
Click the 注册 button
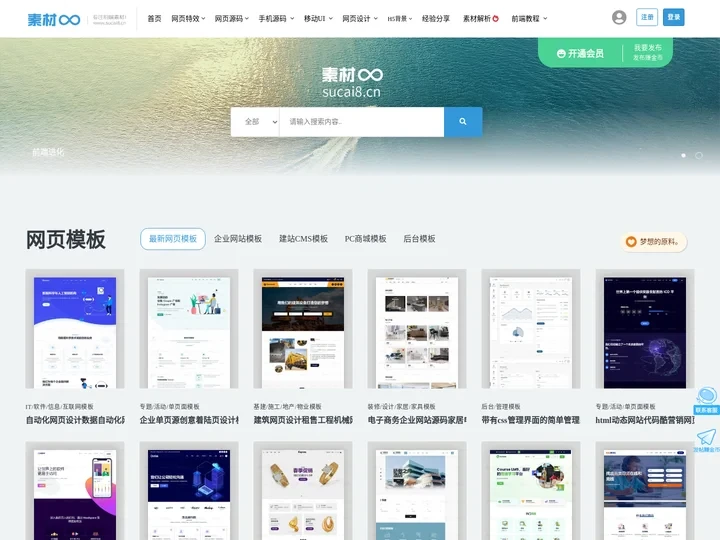647,17
